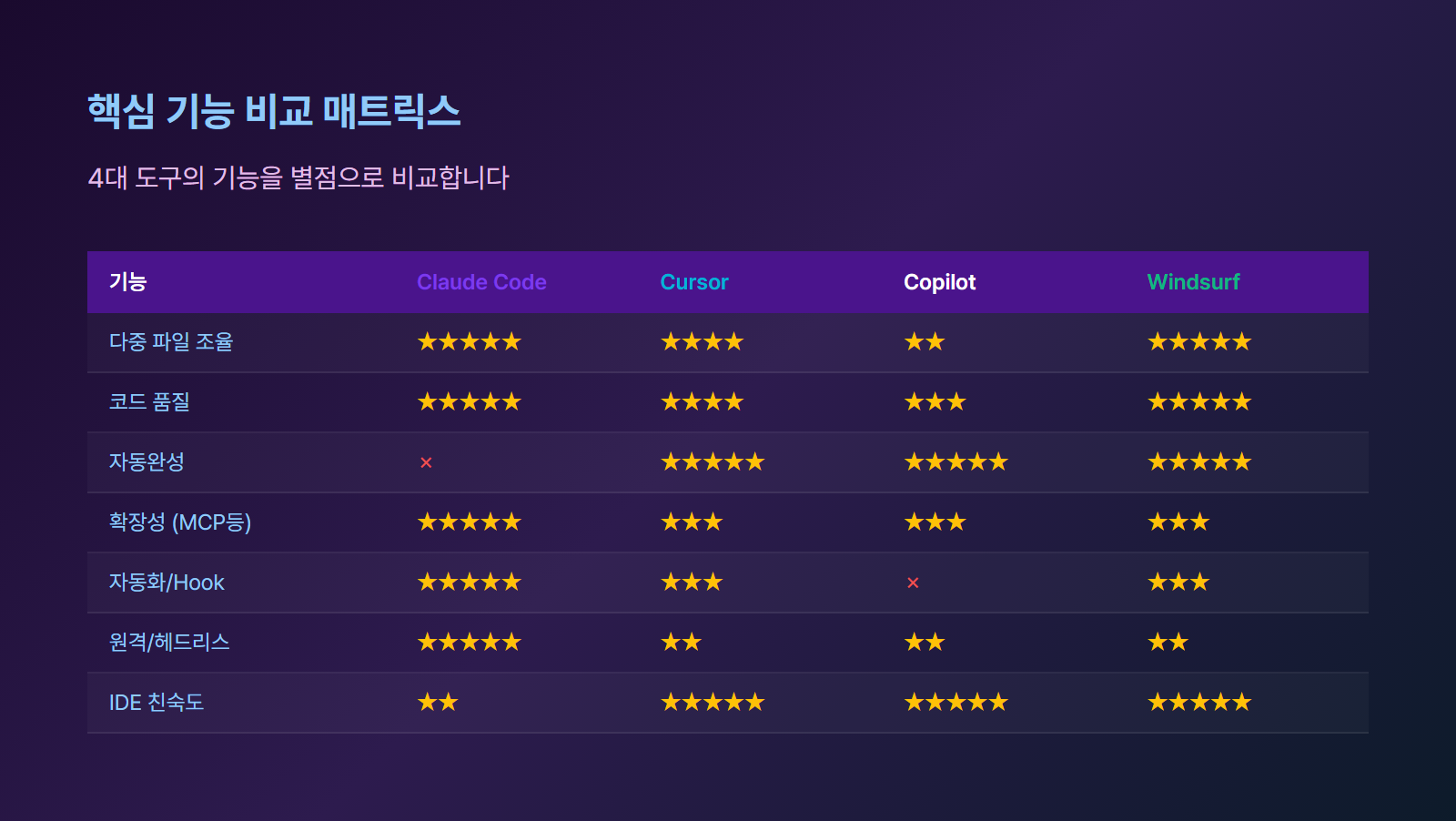Click Windsurf's three stars for 자동화/Hook
The image size is (1456, 821).
coord(1178,583)
